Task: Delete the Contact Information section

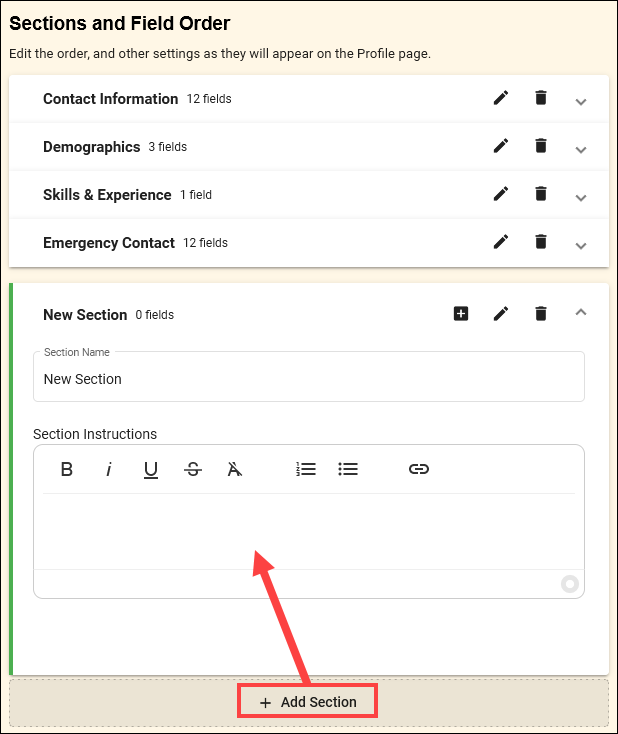Action: click(x=541, y=98)
